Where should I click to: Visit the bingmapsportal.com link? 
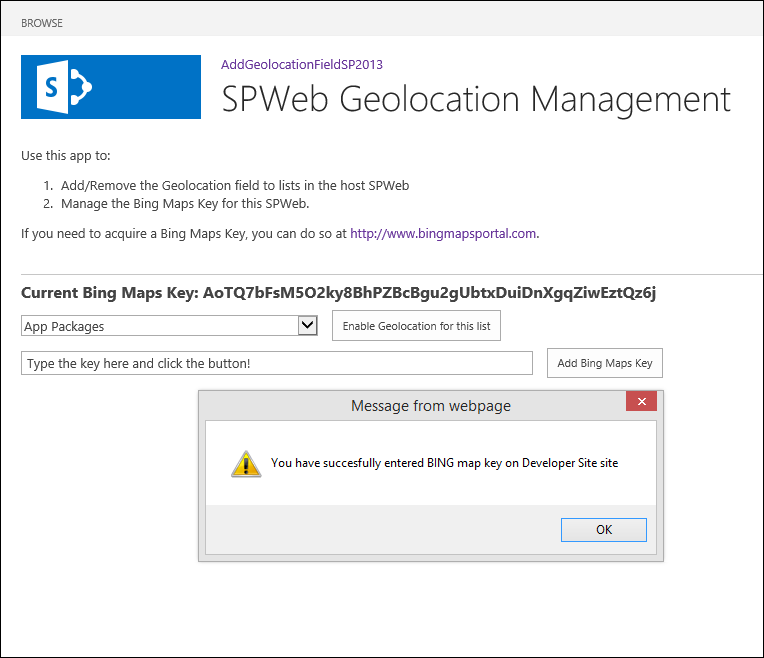click(x=443, y=233)
